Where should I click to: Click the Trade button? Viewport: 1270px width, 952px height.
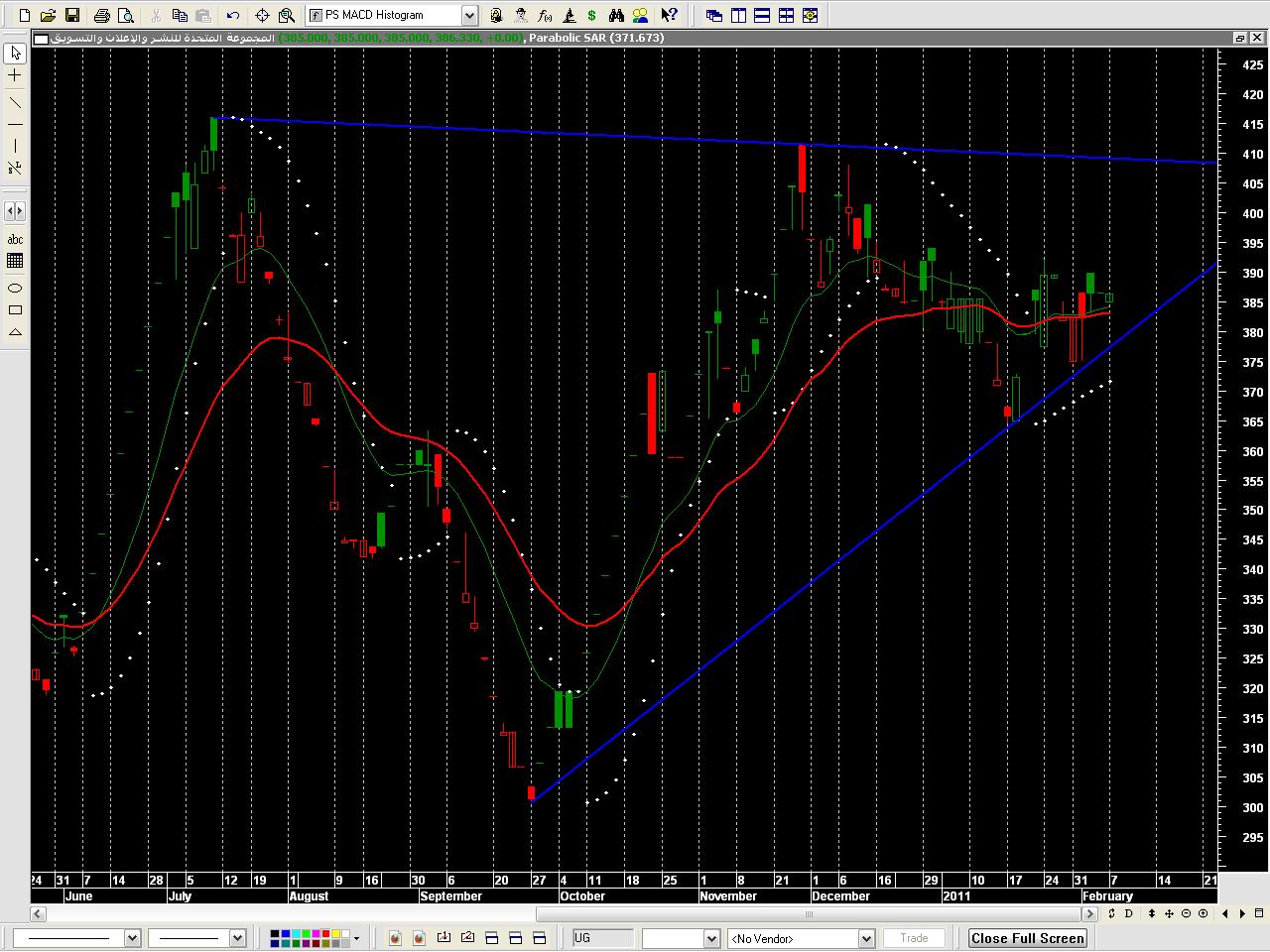pos(914,938)
